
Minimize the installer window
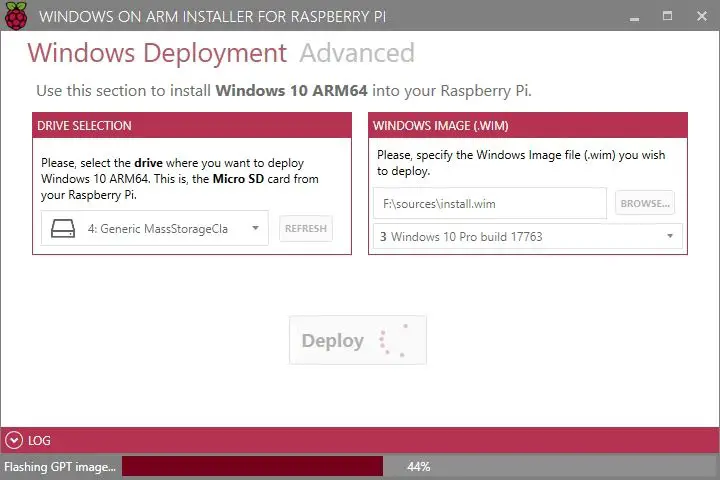(x=635, y=17)
